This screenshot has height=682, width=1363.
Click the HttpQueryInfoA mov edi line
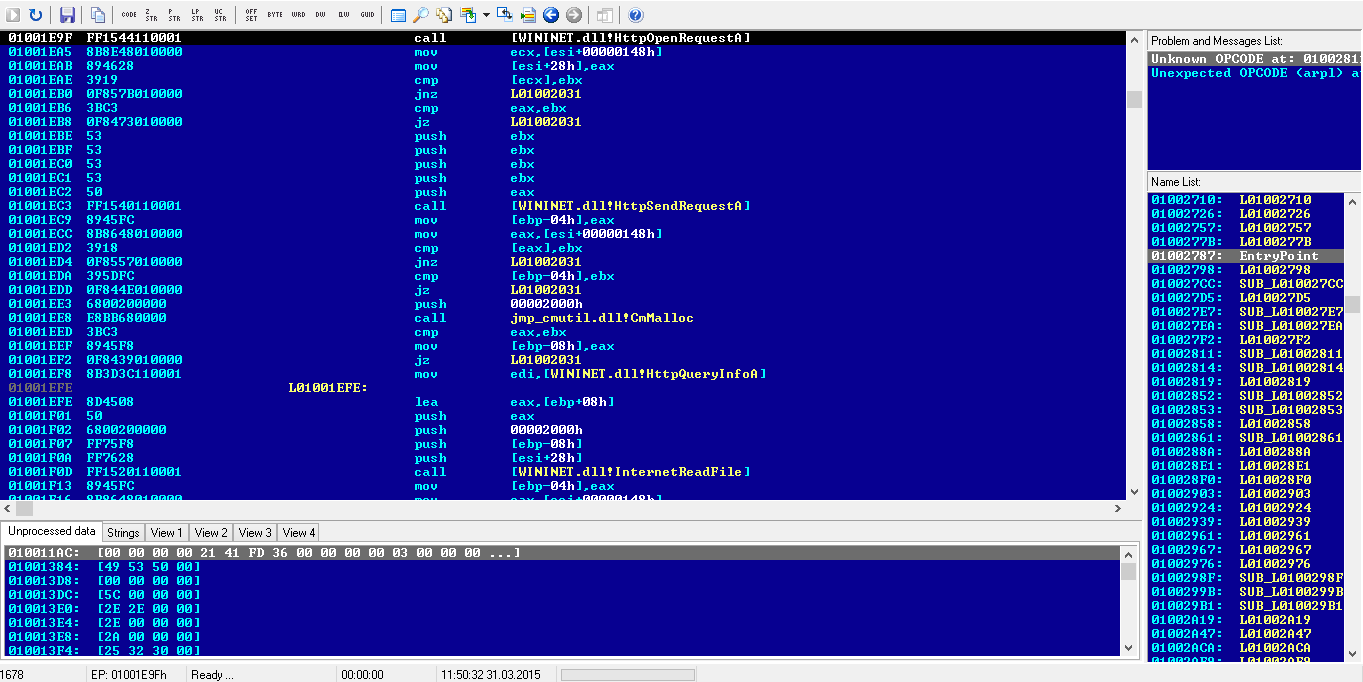coord(563,374)
